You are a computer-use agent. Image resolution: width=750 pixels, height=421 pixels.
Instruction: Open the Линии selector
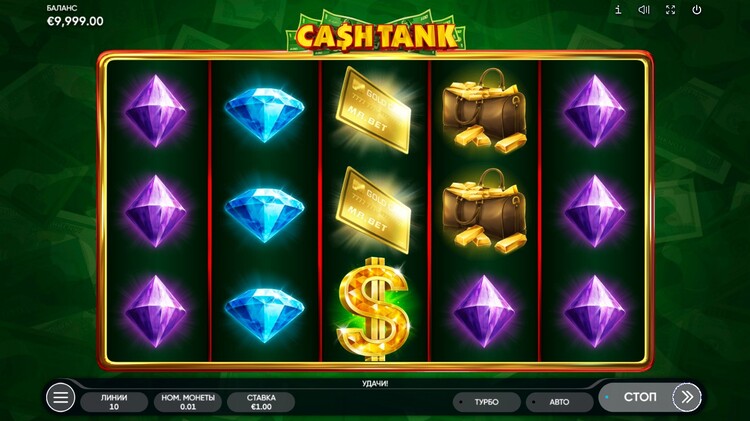[x=114, y=402]
